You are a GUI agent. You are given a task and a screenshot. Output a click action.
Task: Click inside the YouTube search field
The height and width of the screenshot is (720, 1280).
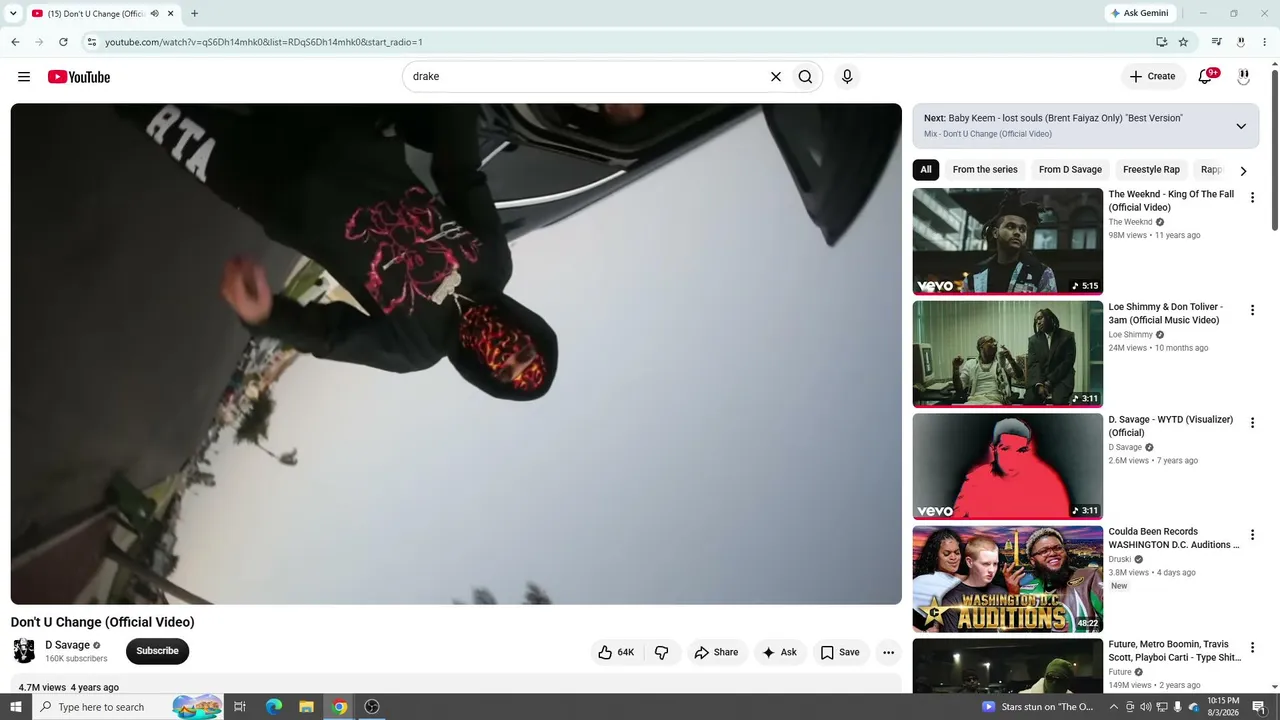click(585, 77)
